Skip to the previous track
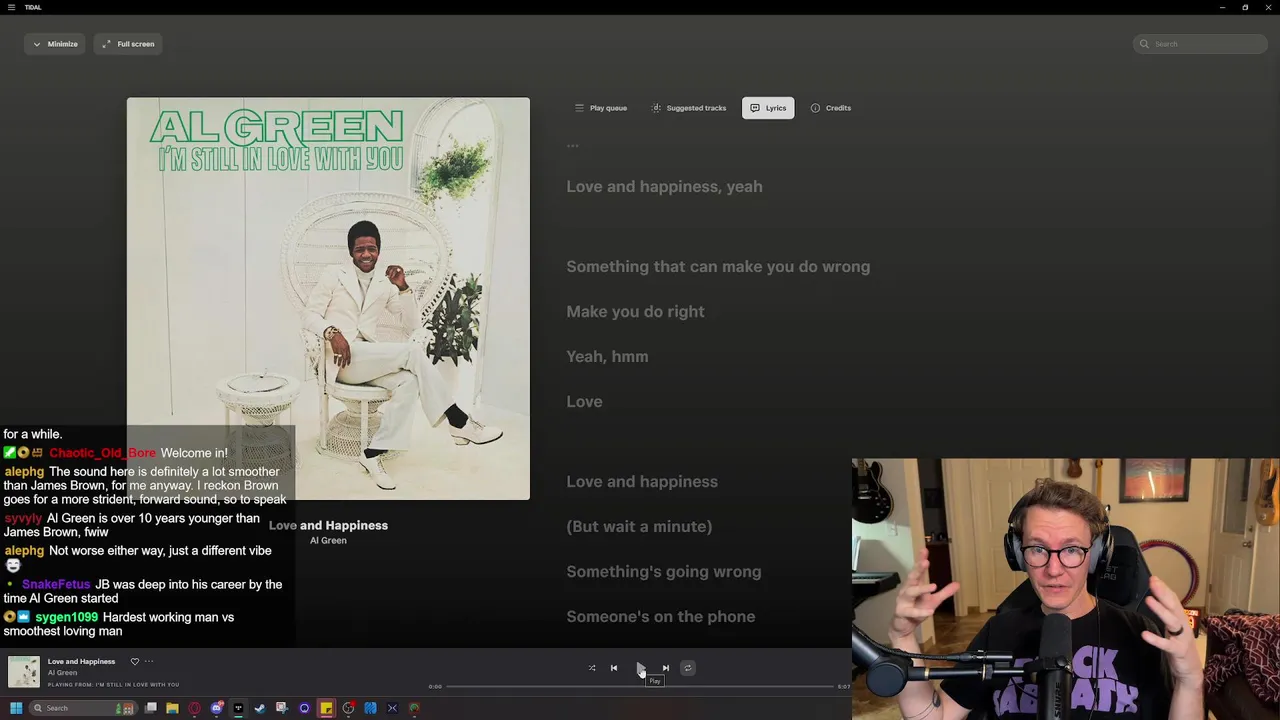The width and height of the screenshot is (1280, 720). click(x=614, y=668)
